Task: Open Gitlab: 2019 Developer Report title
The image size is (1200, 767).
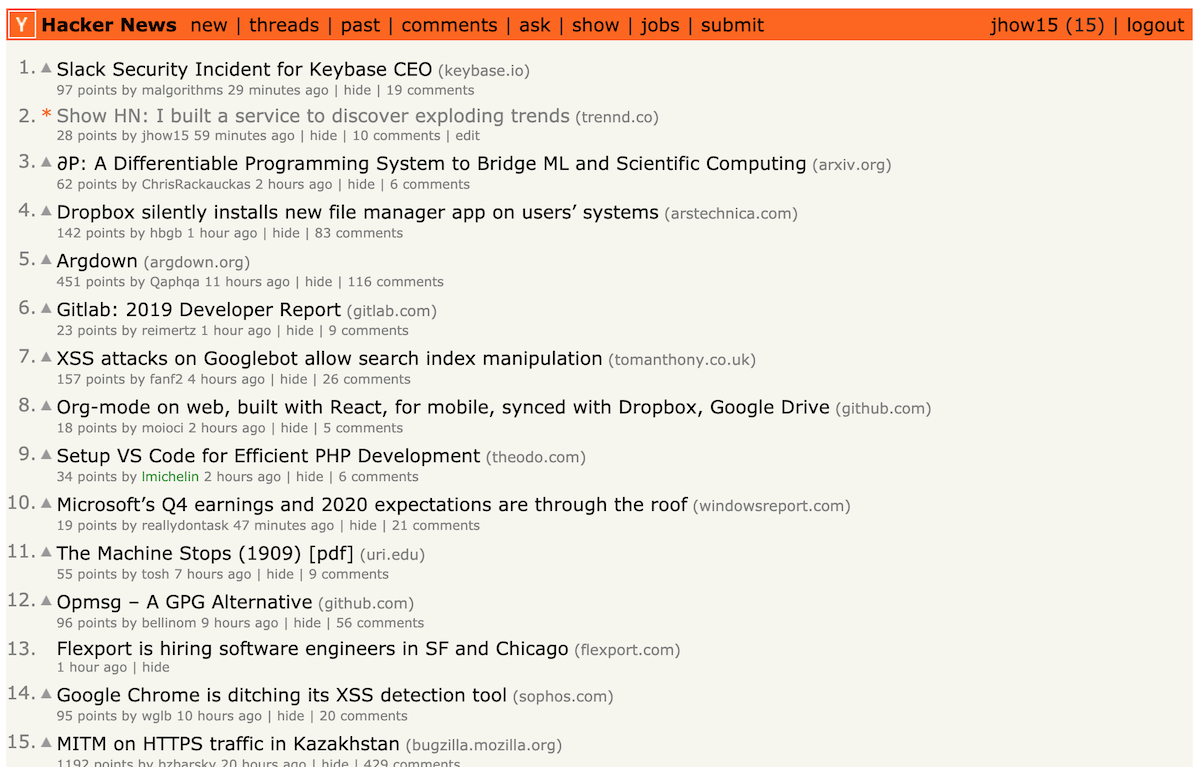Action: point(199,309)
